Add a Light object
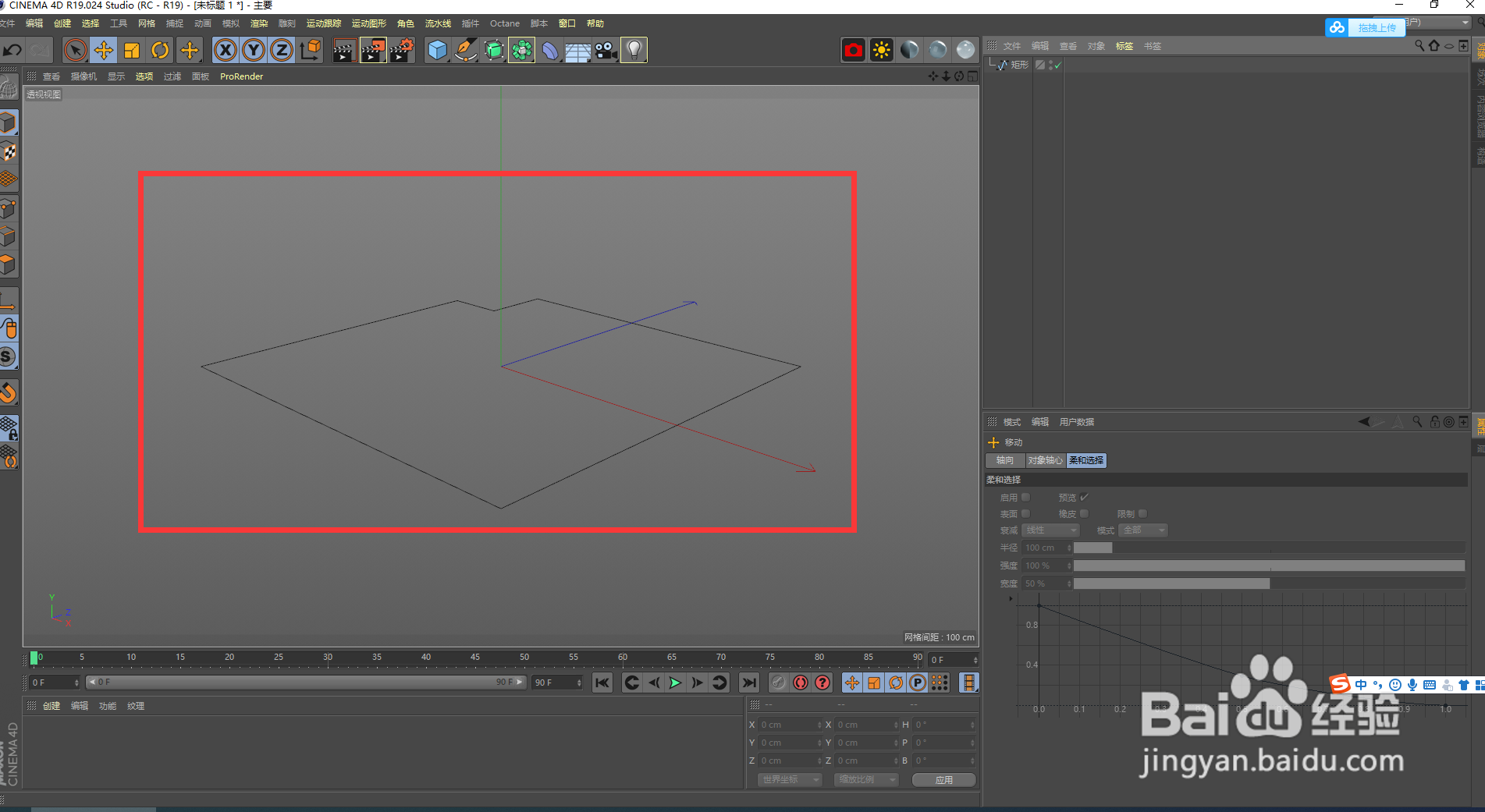The image size is (1485, 812). pyautogui.click(x=634, y=51)
